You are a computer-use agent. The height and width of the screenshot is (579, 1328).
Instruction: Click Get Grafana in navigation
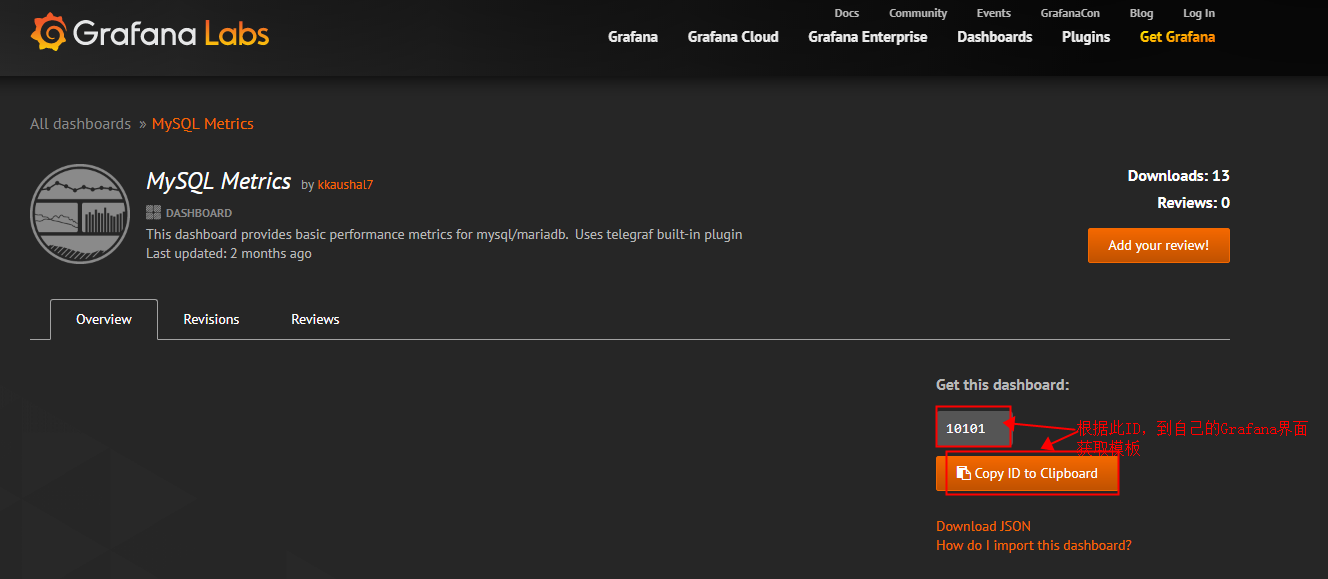tap(1177, 37)
